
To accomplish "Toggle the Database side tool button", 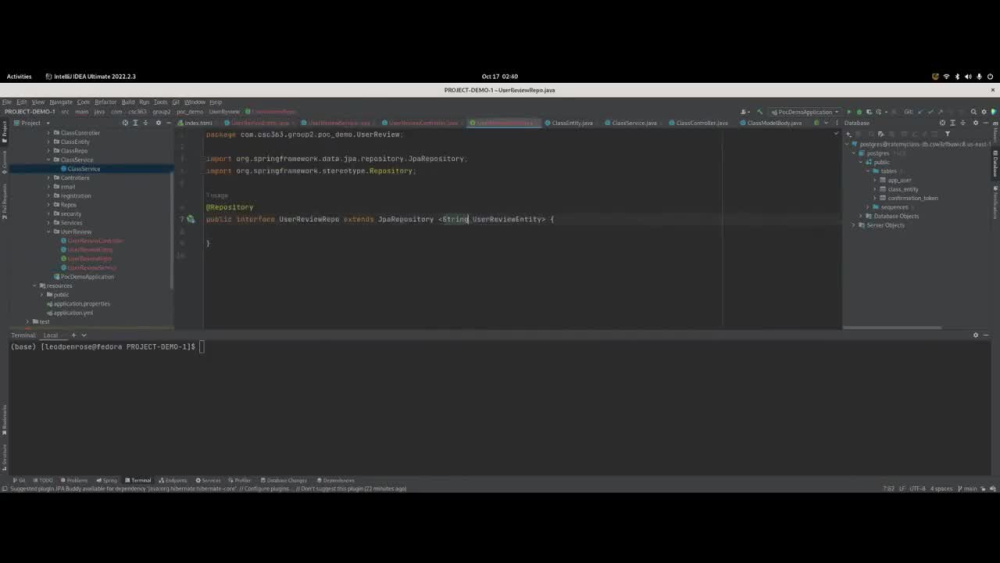I will (995, 164).
